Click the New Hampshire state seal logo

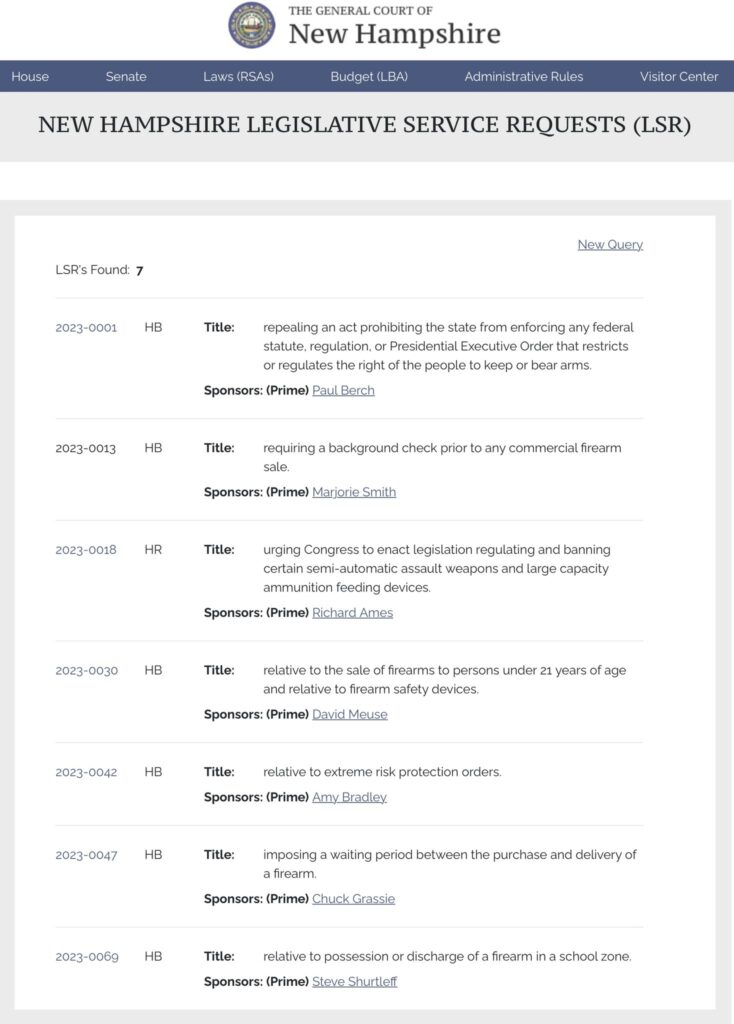(251, 26)
